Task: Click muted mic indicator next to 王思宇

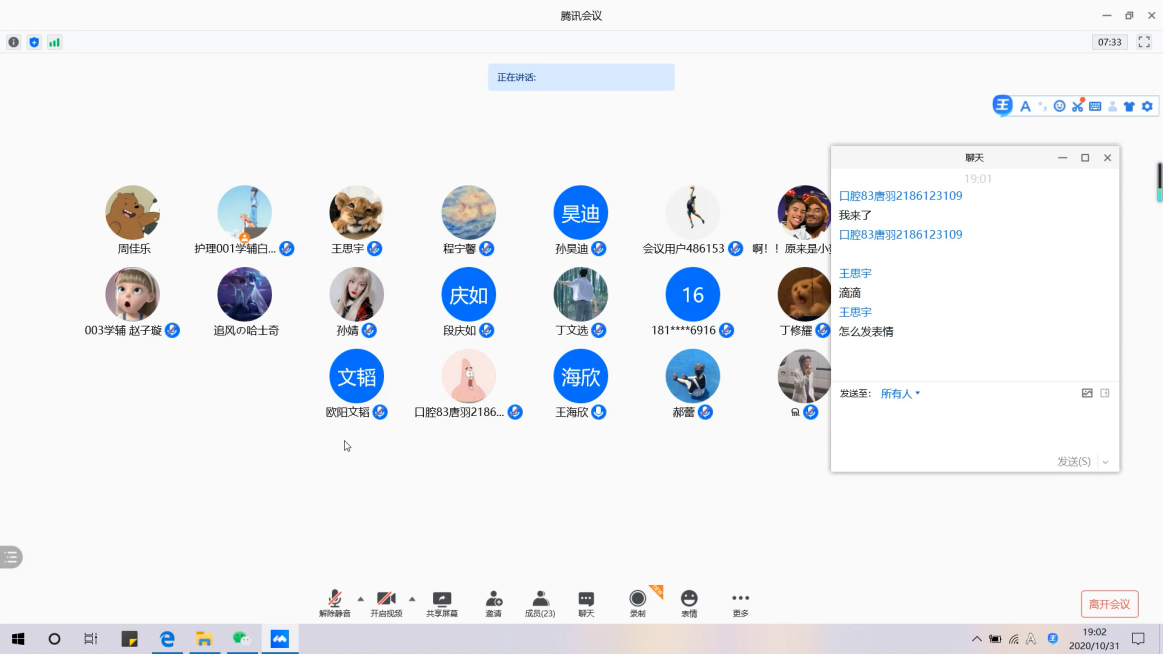Action: coord(375,248)
